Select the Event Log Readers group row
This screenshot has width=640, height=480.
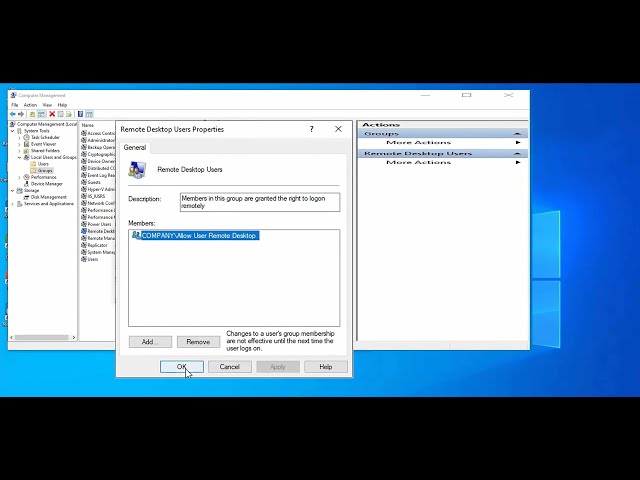click(x=98, y=175)
